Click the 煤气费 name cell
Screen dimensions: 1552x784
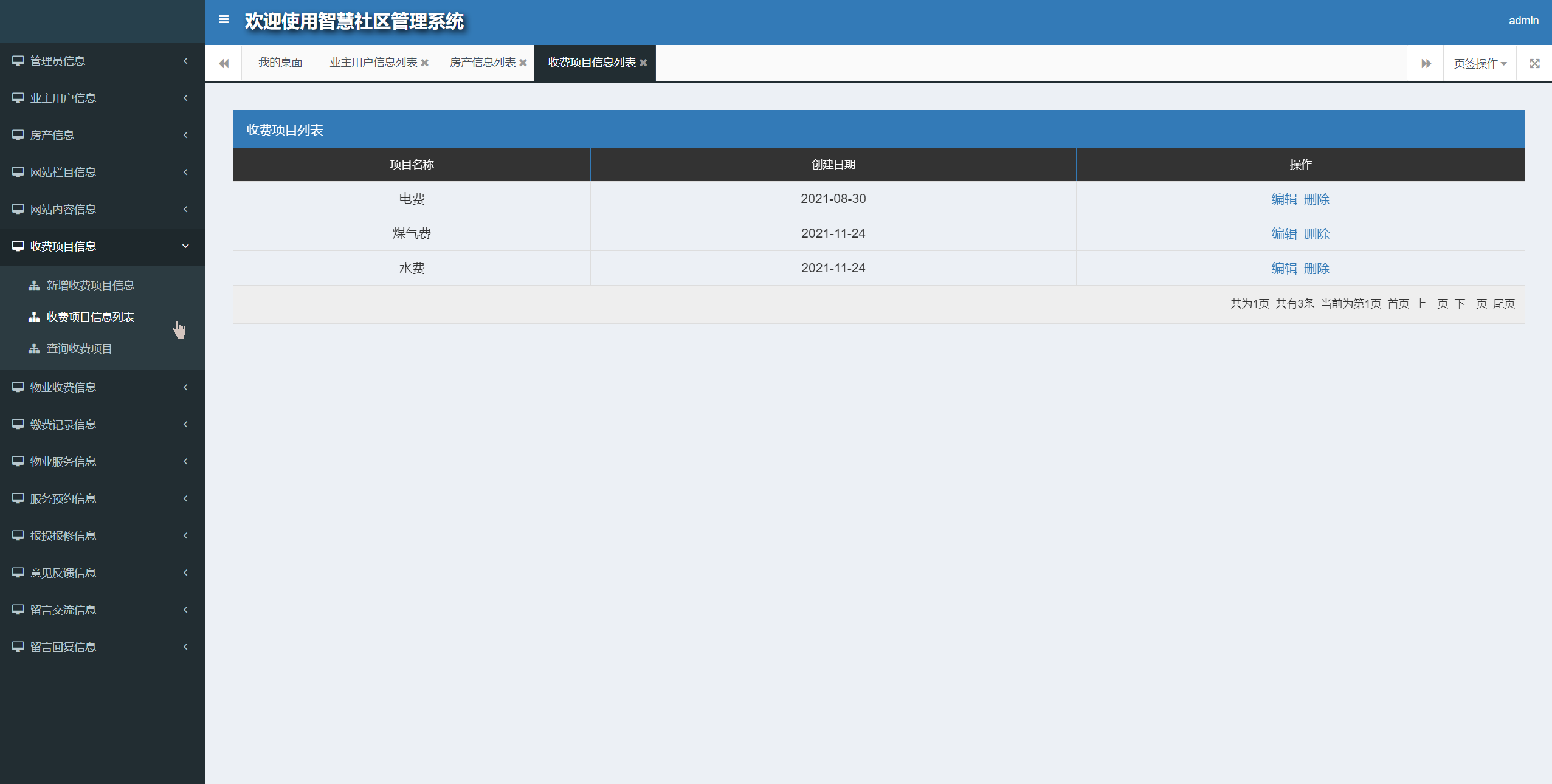click(x=412, y=233)
